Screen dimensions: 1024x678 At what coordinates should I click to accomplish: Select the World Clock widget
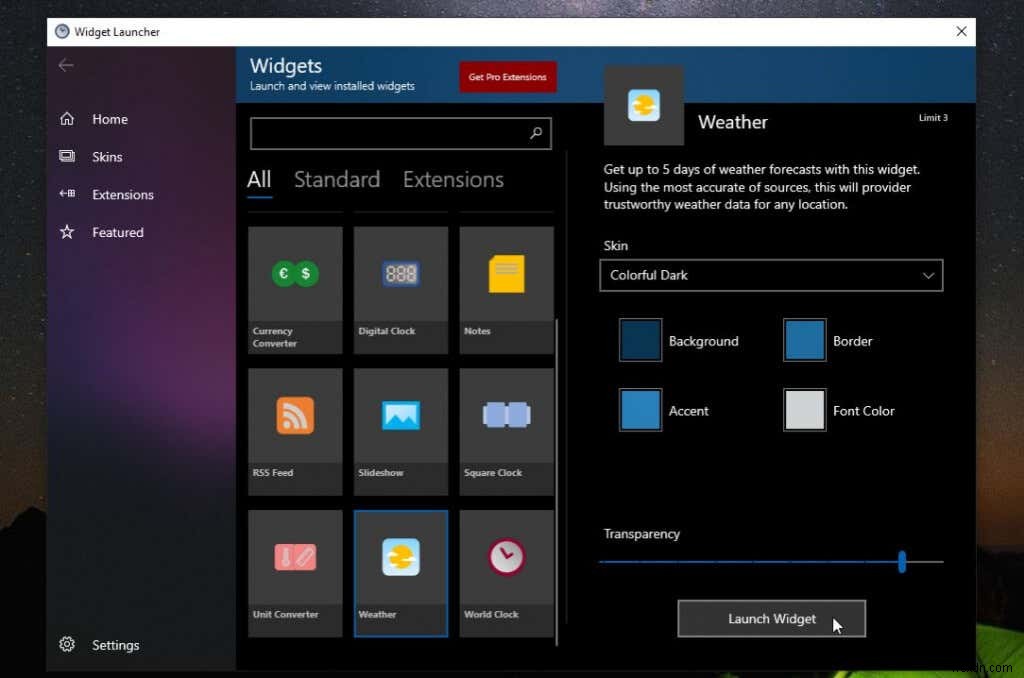pos(505,570)
